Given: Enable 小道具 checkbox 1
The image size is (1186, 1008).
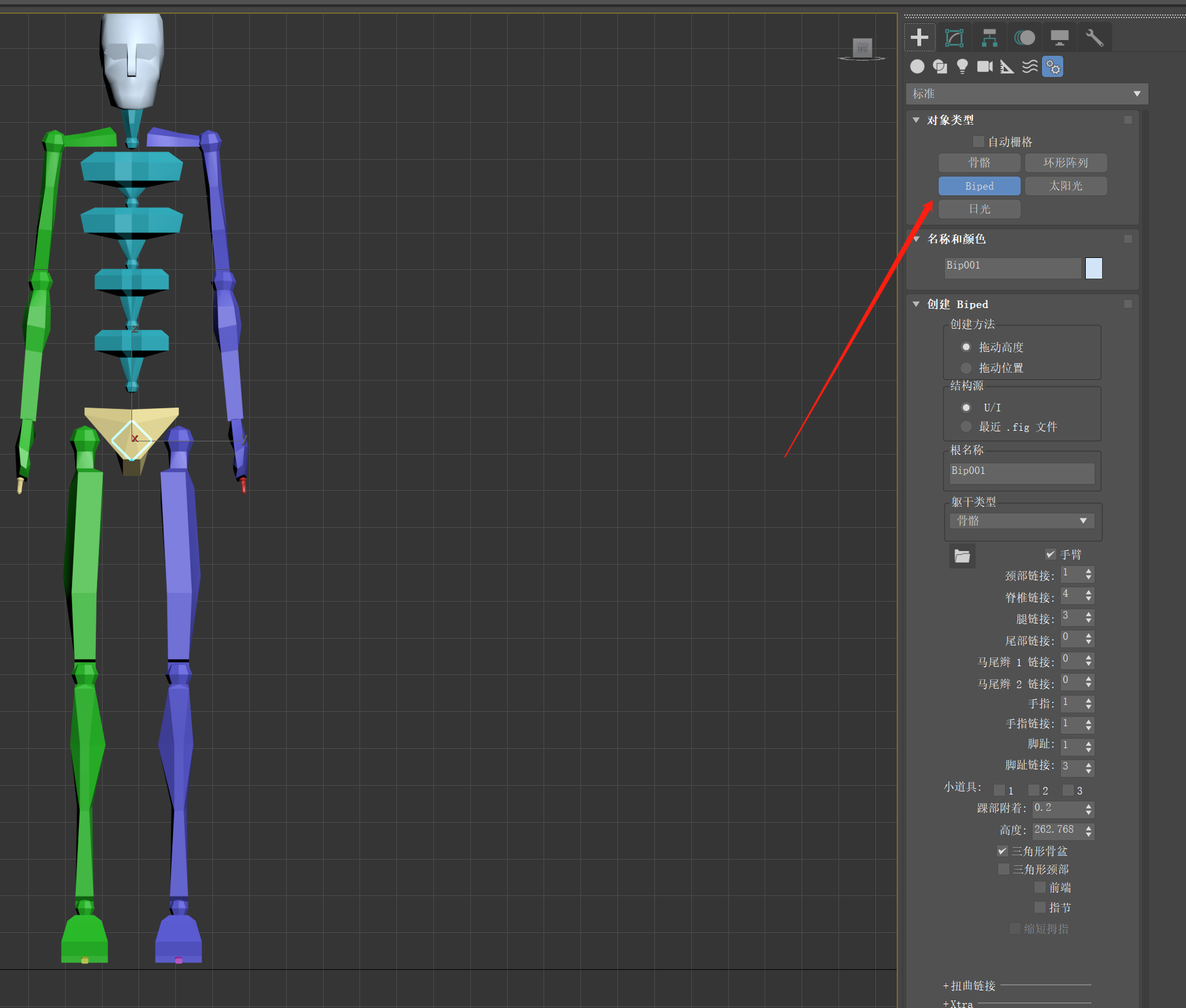Looking at the screenshot, I should (x=999, y=790).
